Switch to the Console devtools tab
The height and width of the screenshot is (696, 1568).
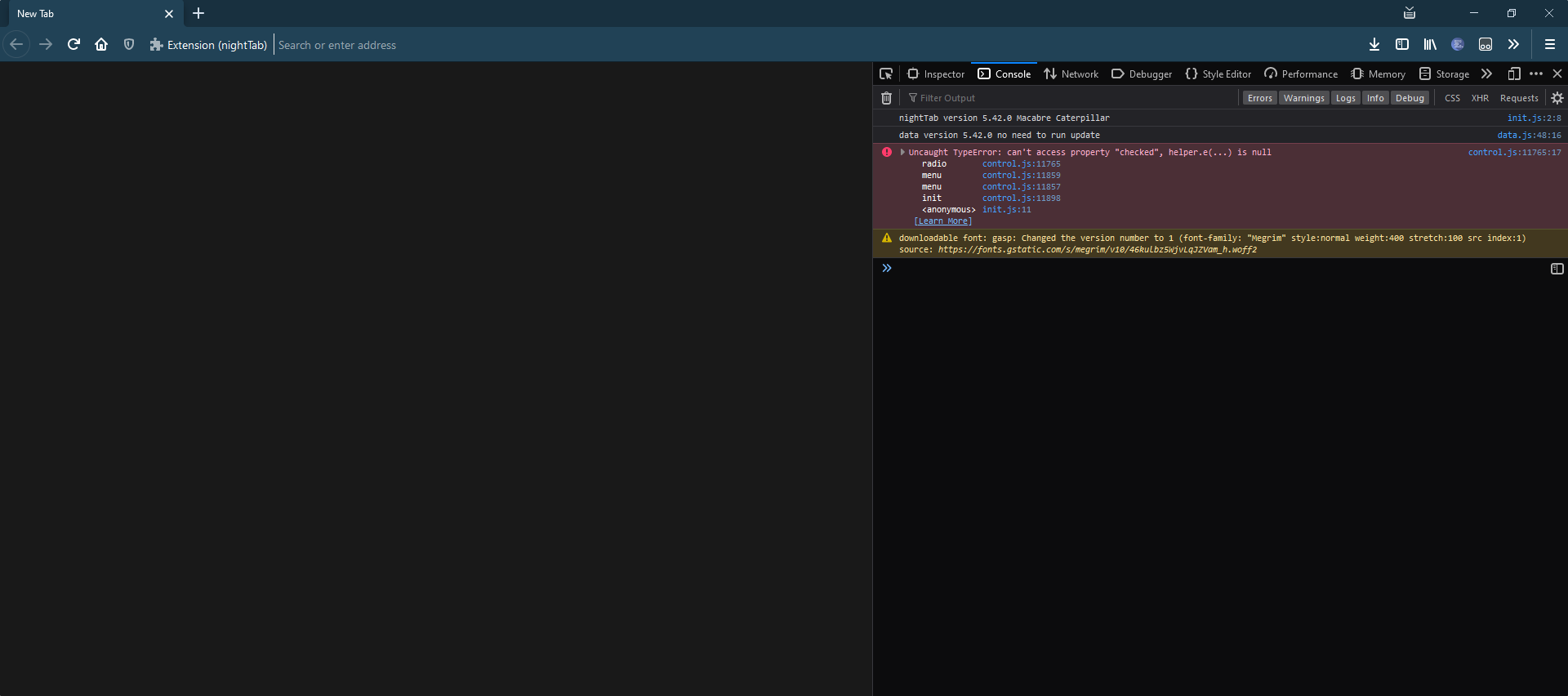tap(1004, 74)
